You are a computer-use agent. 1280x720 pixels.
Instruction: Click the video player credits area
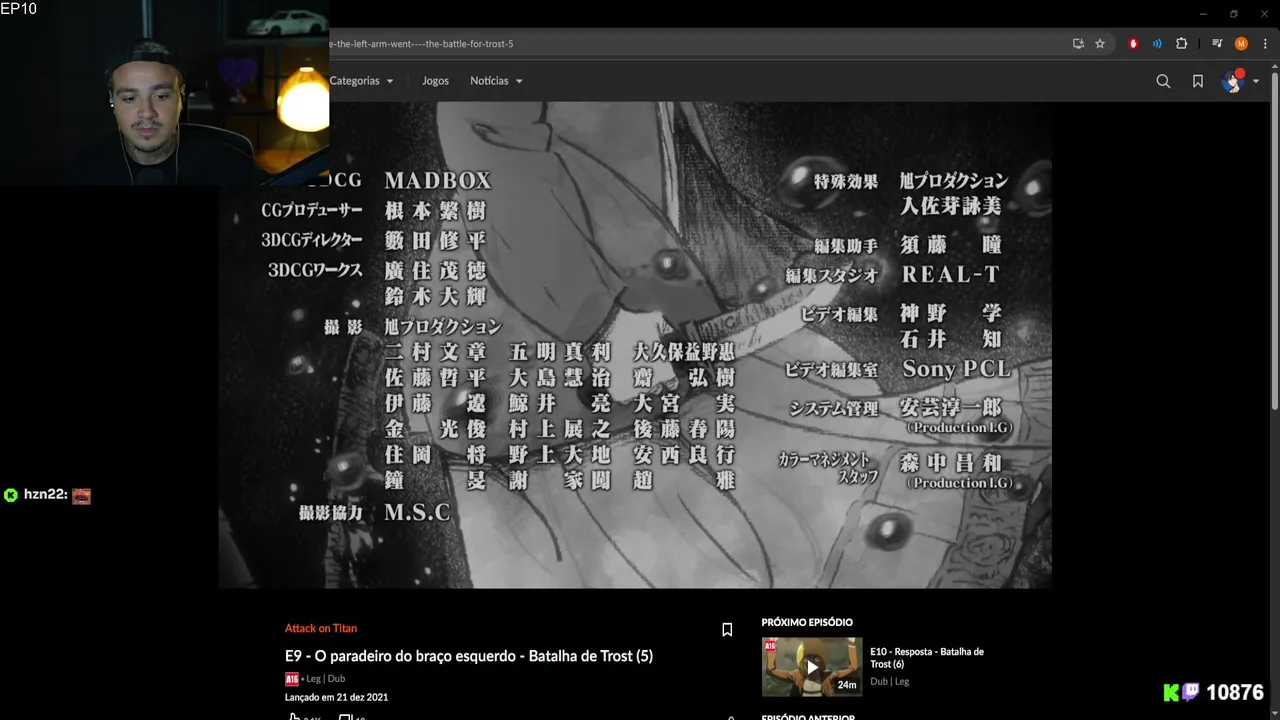[x=635, y=345]
